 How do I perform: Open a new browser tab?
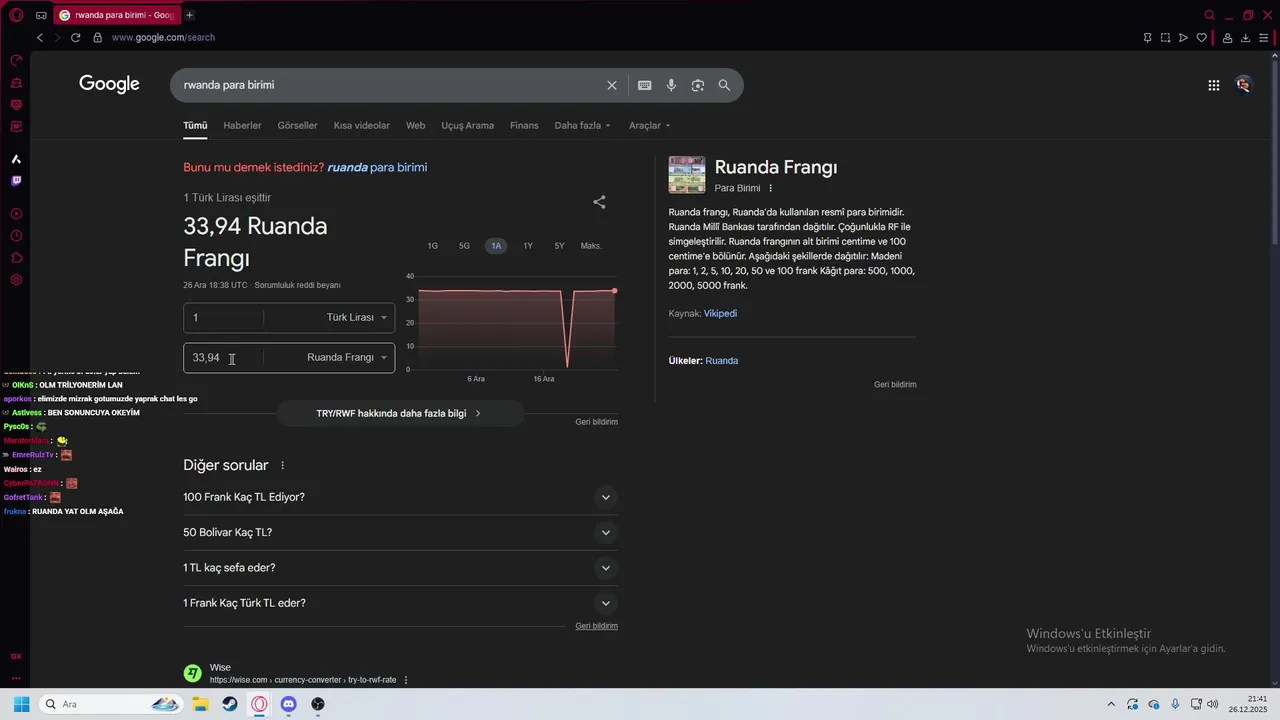[189, 15]
